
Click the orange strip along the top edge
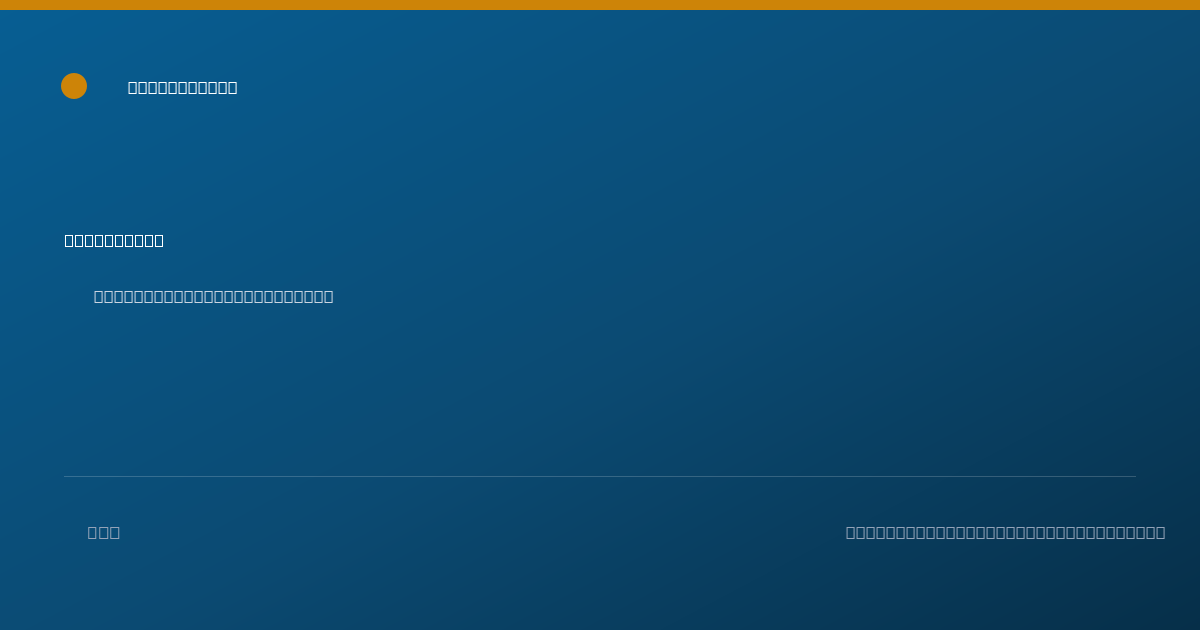click(x=600, y=5)
